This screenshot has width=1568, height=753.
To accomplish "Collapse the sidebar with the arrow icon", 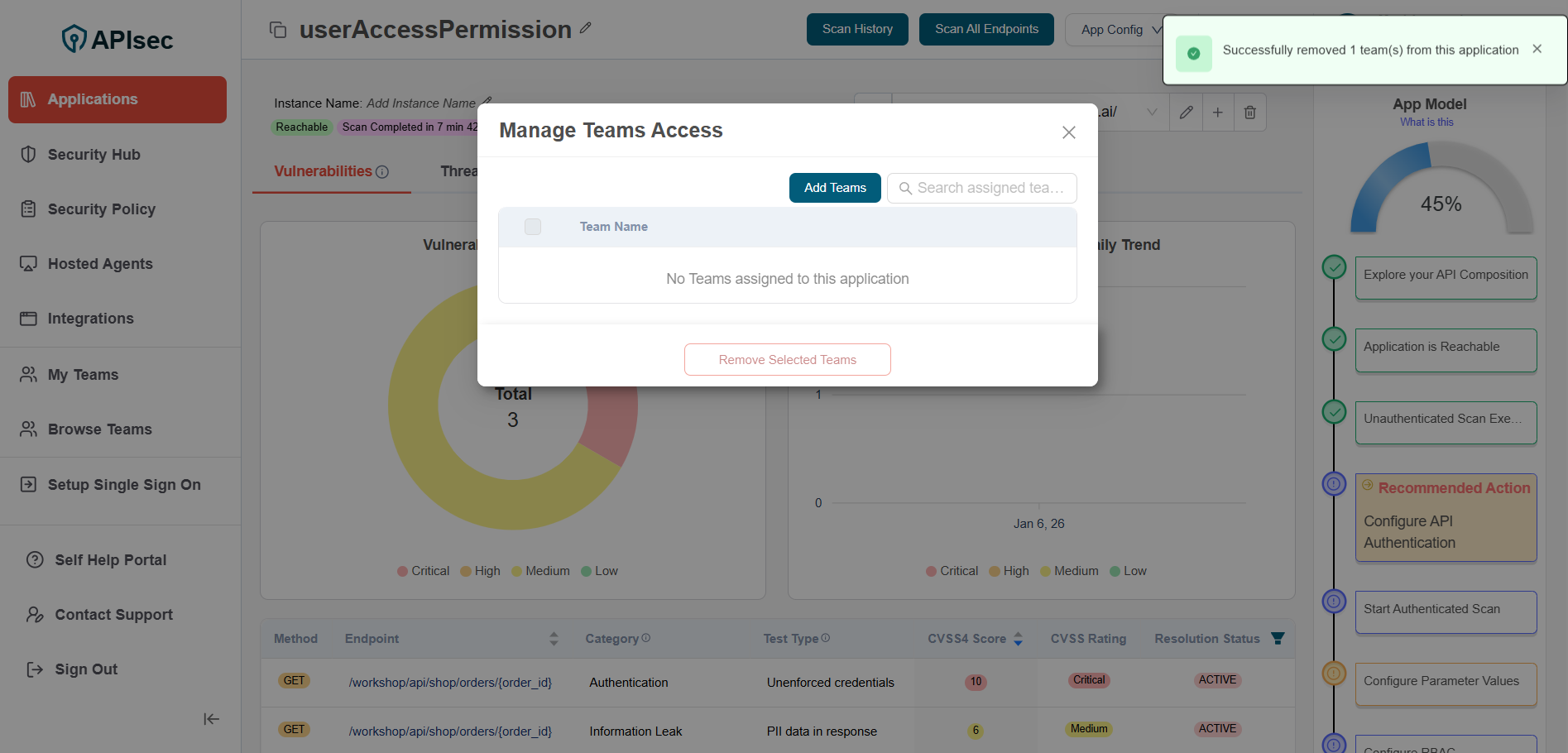I will [x=211, y=719].
